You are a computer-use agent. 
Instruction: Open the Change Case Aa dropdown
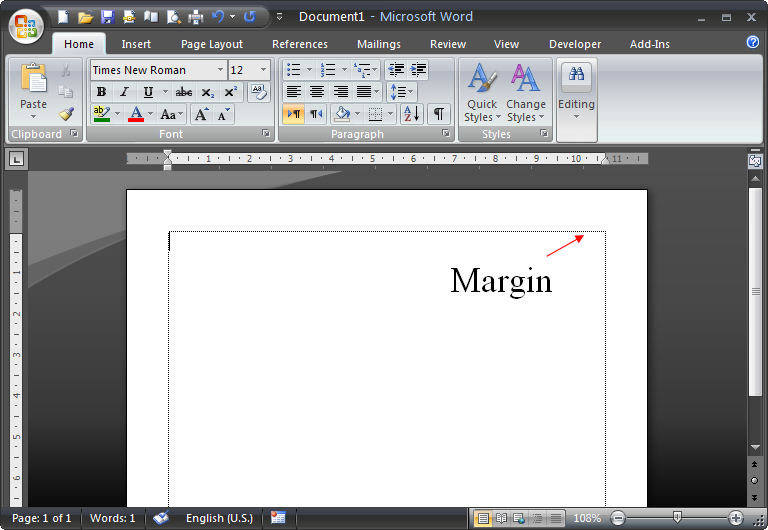click(171, 115)
